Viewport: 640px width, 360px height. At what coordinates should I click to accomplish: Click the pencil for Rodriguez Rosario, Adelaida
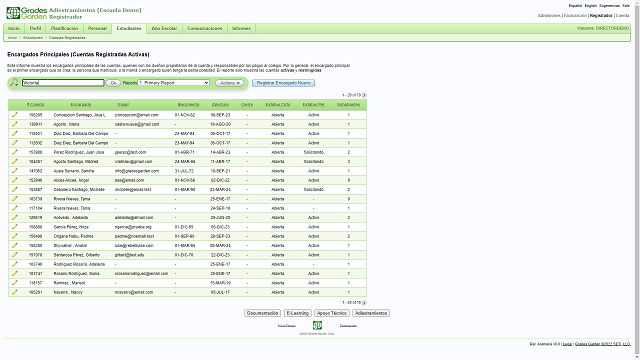15,264
